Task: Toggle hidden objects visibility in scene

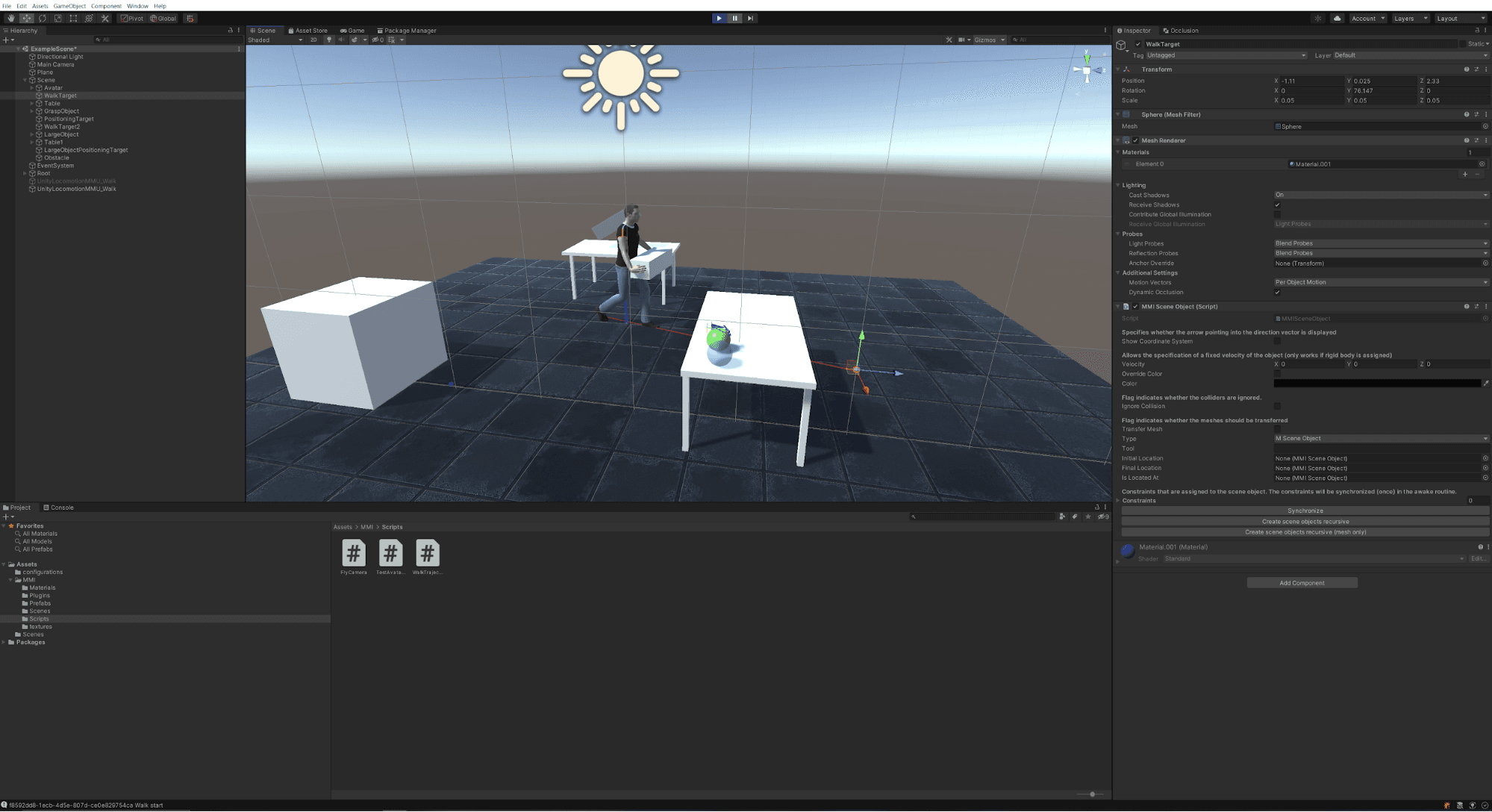Action: [x=377, y=40]
